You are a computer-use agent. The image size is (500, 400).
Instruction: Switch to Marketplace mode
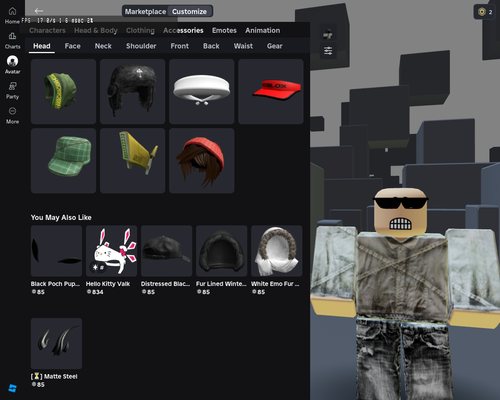point(145,11)
